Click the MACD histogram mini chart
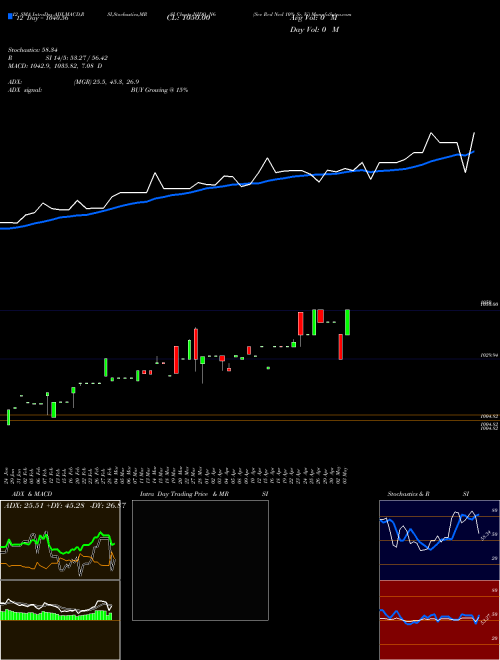 point(60,620)
